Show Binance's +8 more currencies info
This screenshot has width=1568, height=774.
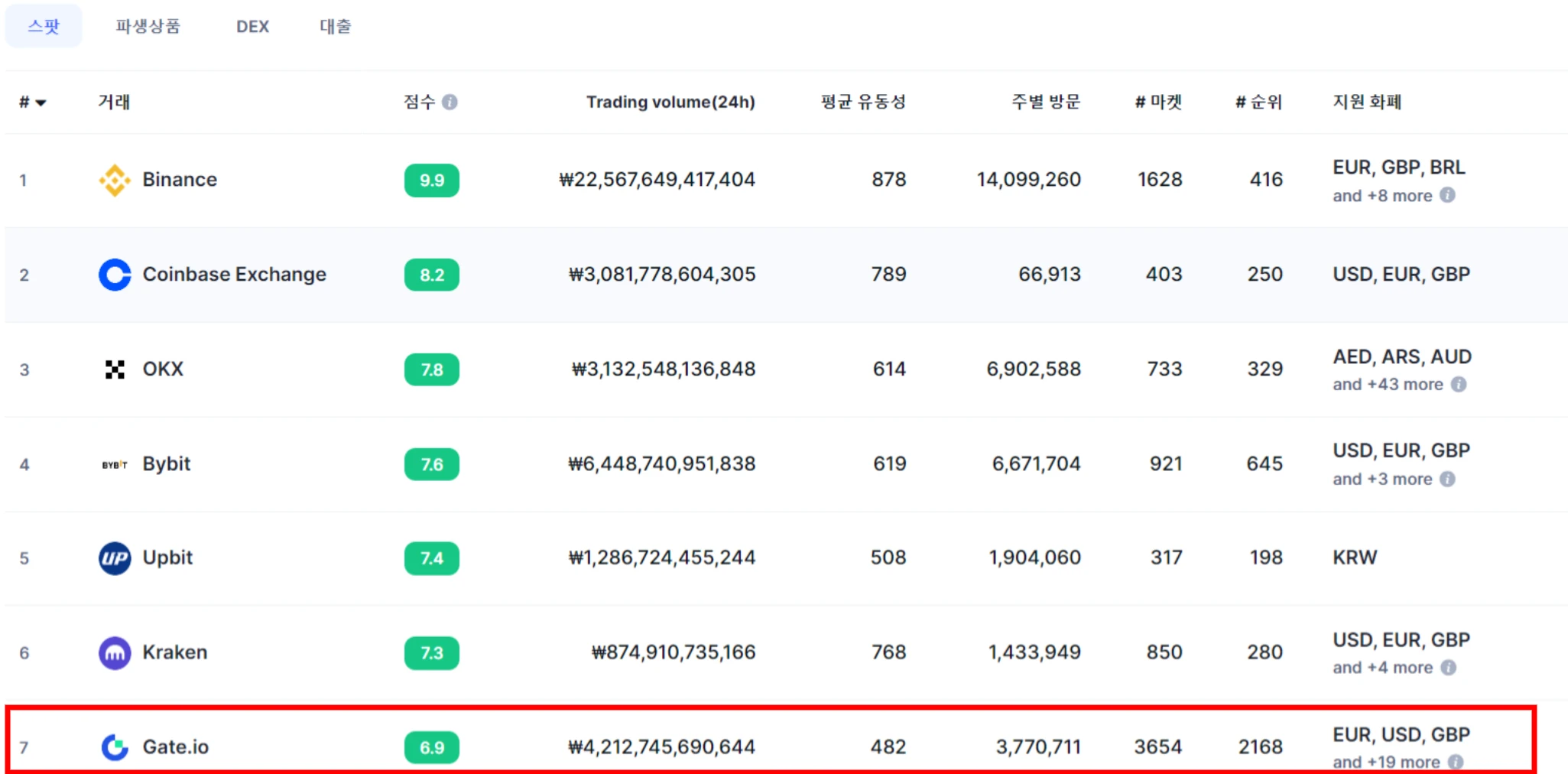pos(1447,195)
